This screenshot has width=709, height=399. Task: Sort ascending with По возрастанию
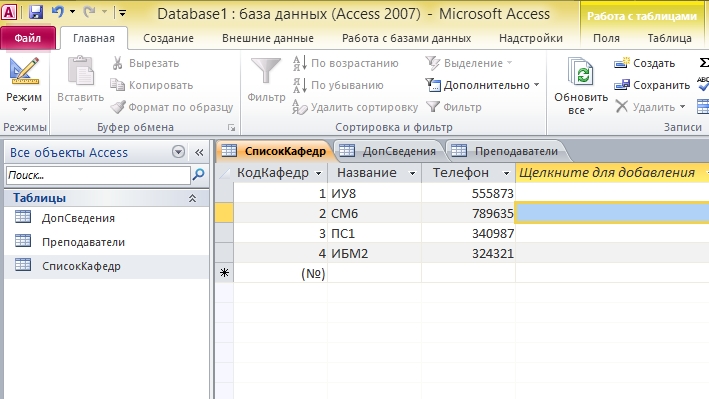(345, 63)
